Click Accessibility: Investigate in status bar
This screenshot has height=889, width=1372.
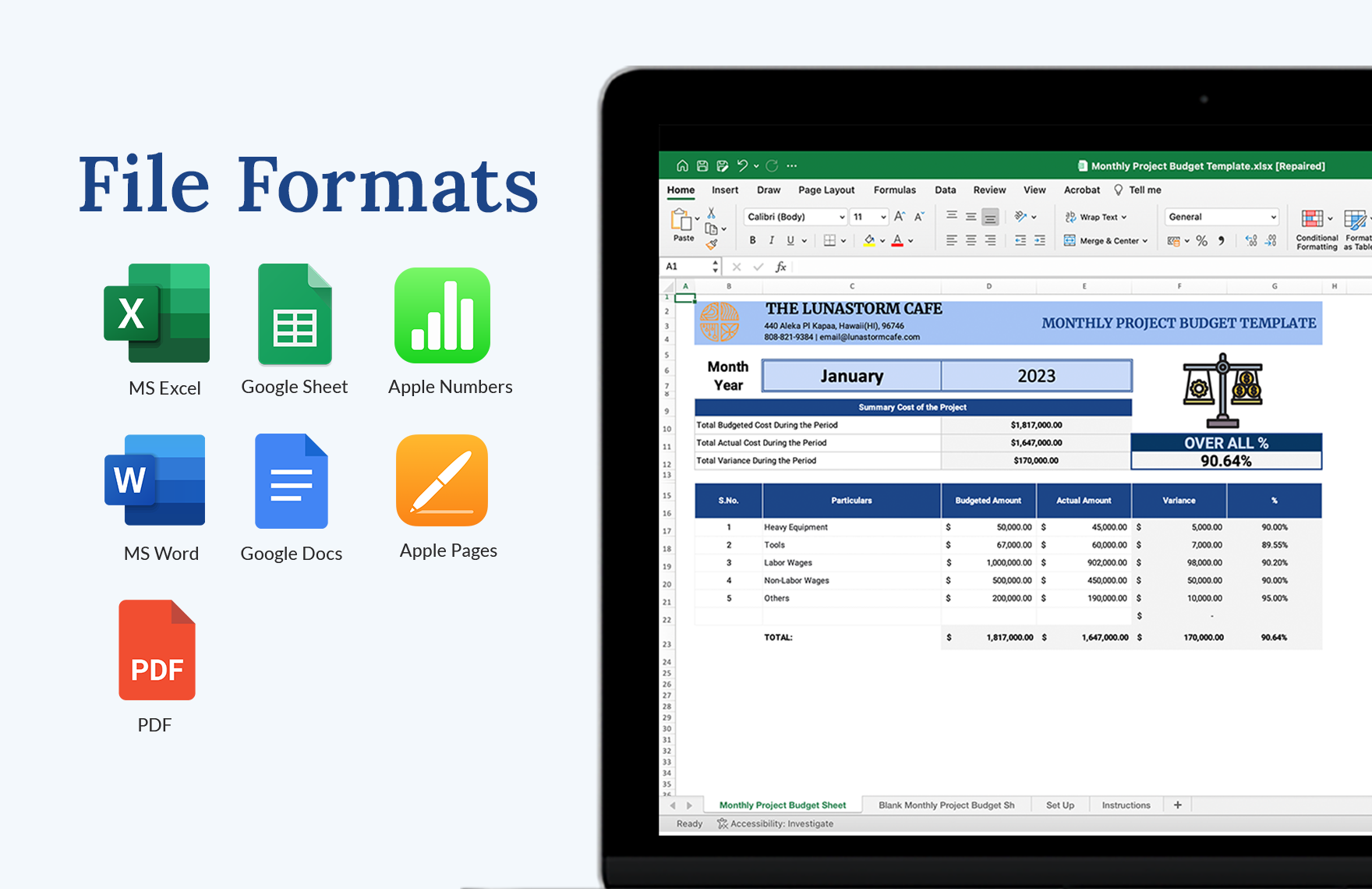coord(775,823)
